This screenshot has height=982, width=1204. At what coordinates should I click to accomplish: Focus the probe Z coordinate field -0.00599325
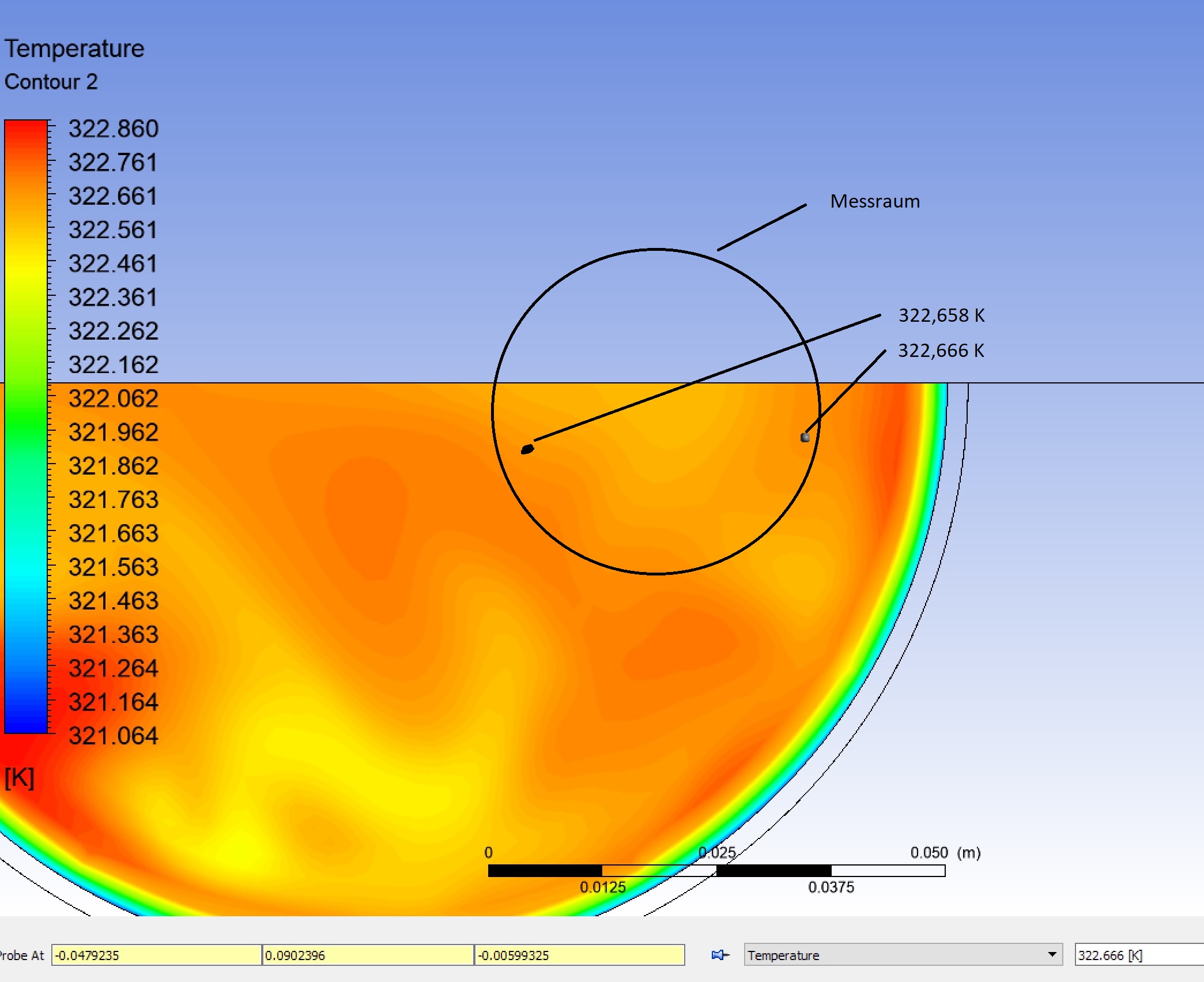(x=579, y=955)
